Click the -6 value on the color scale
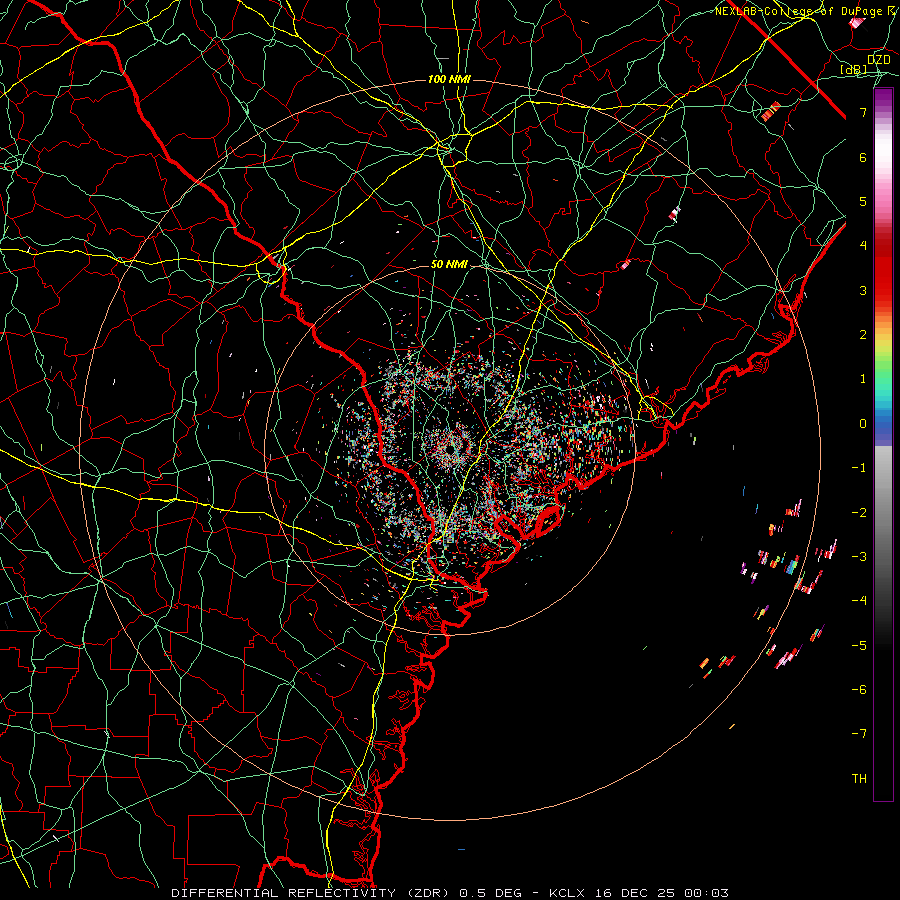Image resolution: width=900 pixels, height=900 pixels. (859, 689)
